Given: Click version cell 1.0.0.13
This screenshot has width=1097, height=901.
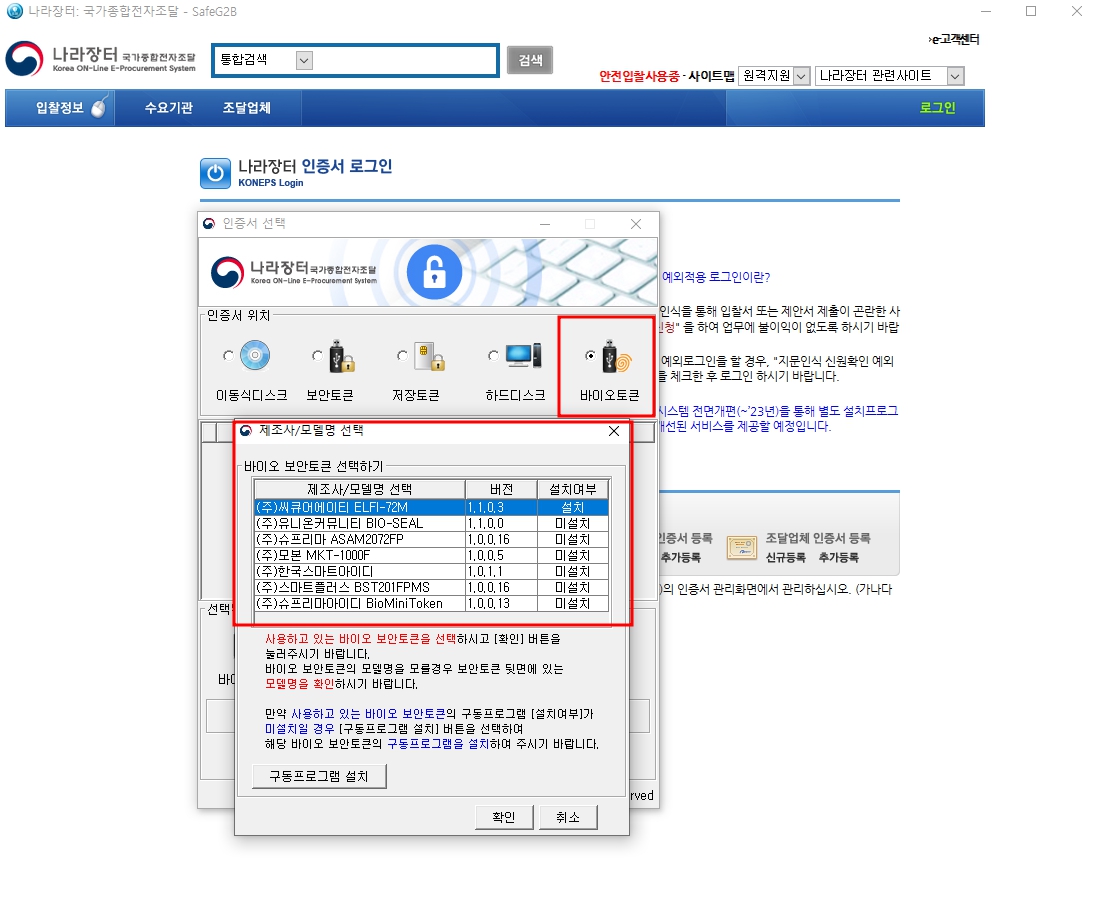Looking at the screenshot, I should [502, 604].
